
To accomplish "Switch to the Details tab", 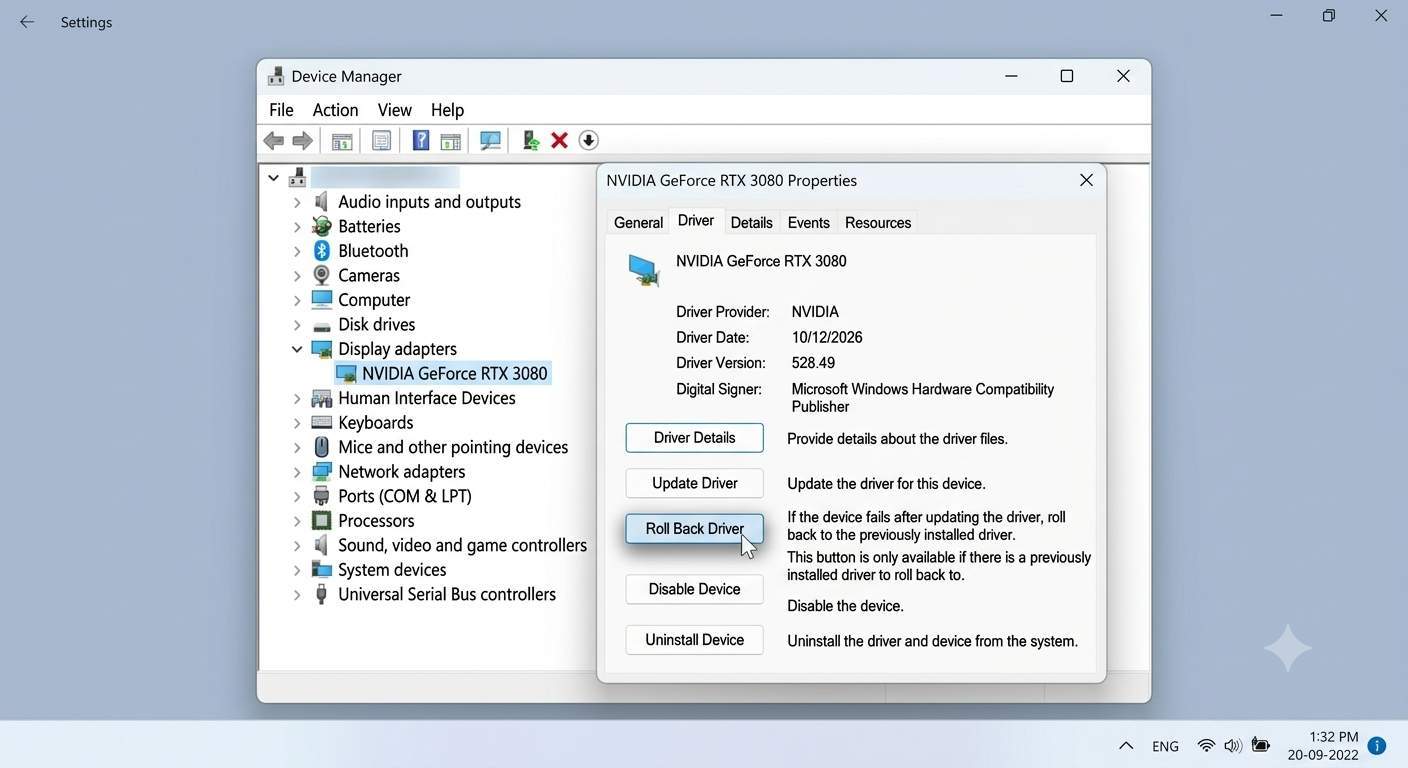I will coord(751,223).
